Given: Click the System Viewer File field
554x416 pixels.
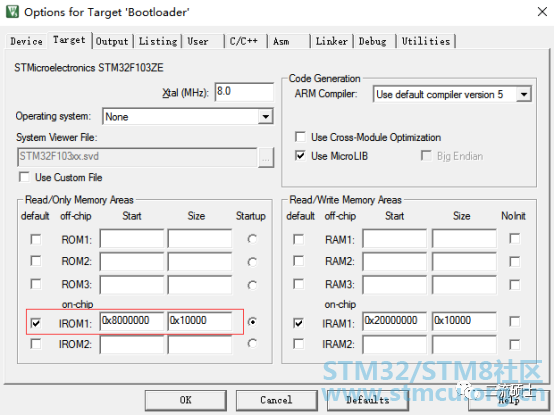Looking at the screenshot, I should [137, 157].
